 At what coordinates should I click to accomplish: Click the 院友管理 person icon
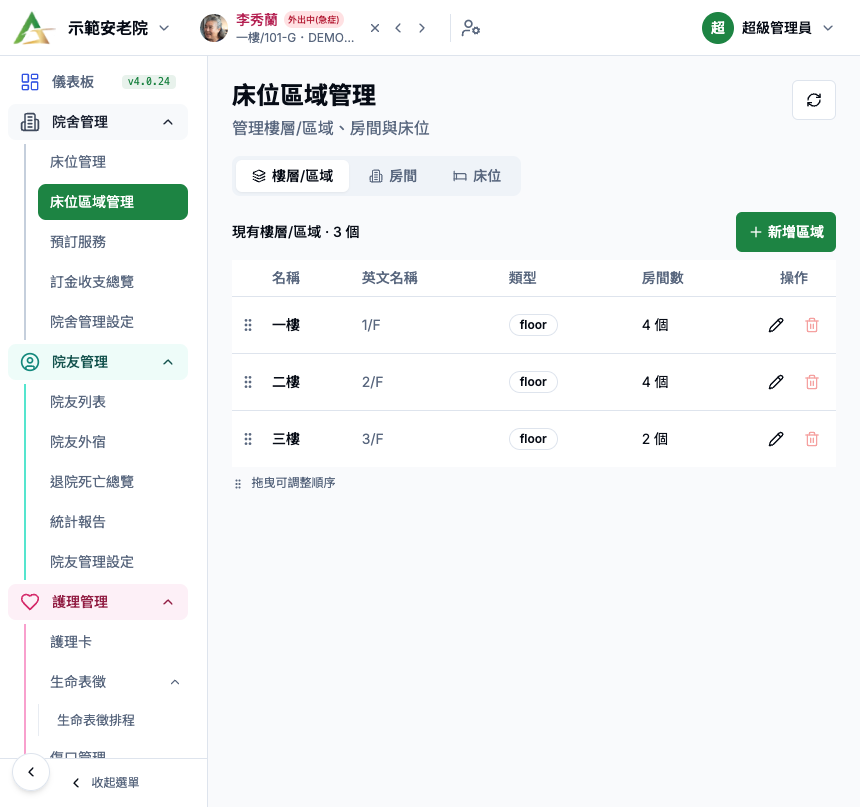(30, 362)
